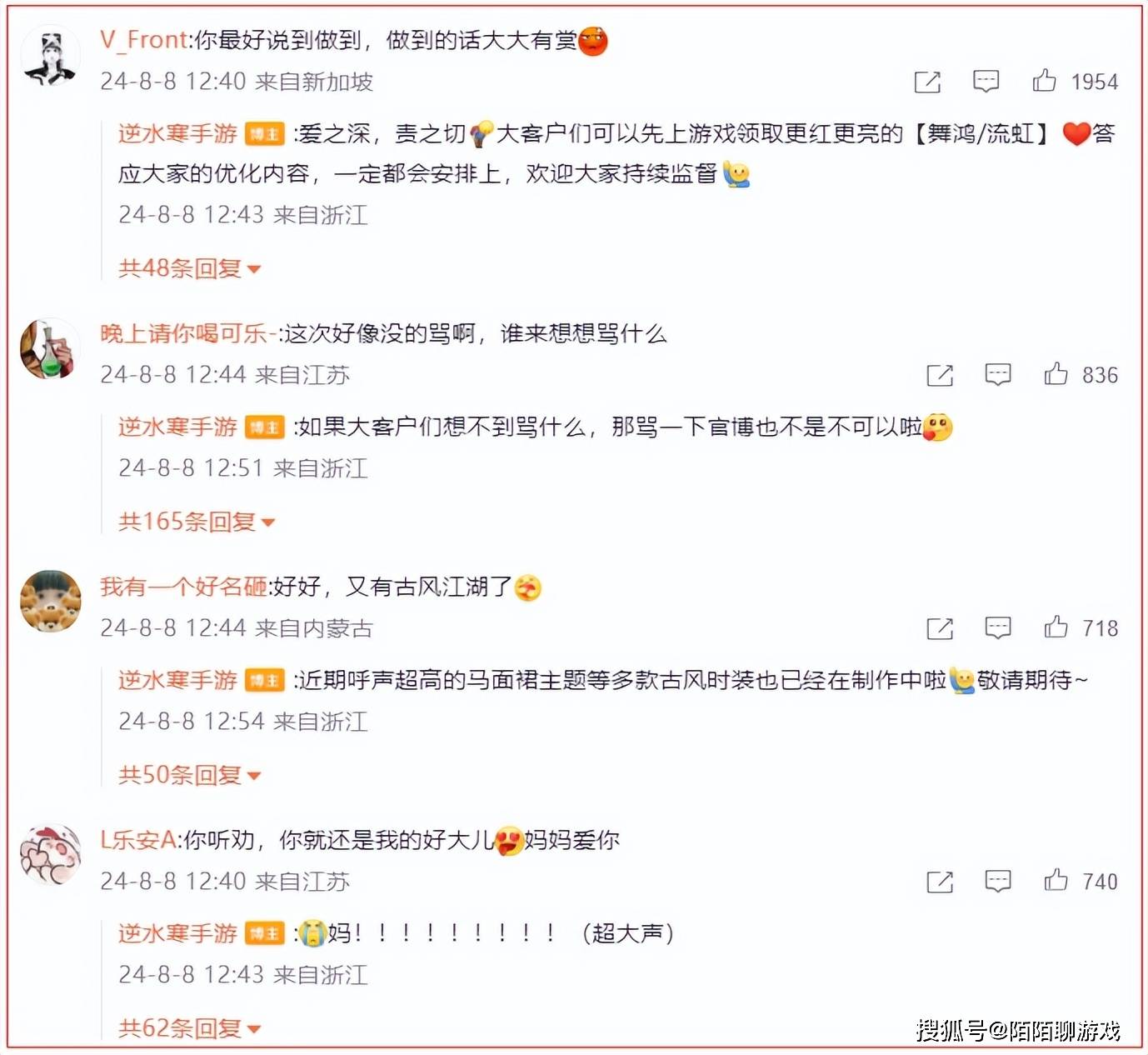Viewport: 1148px width, 1055px height.
Task: Click share icon on 晚上请你喝可乐 comment
Action: [940, 375]
